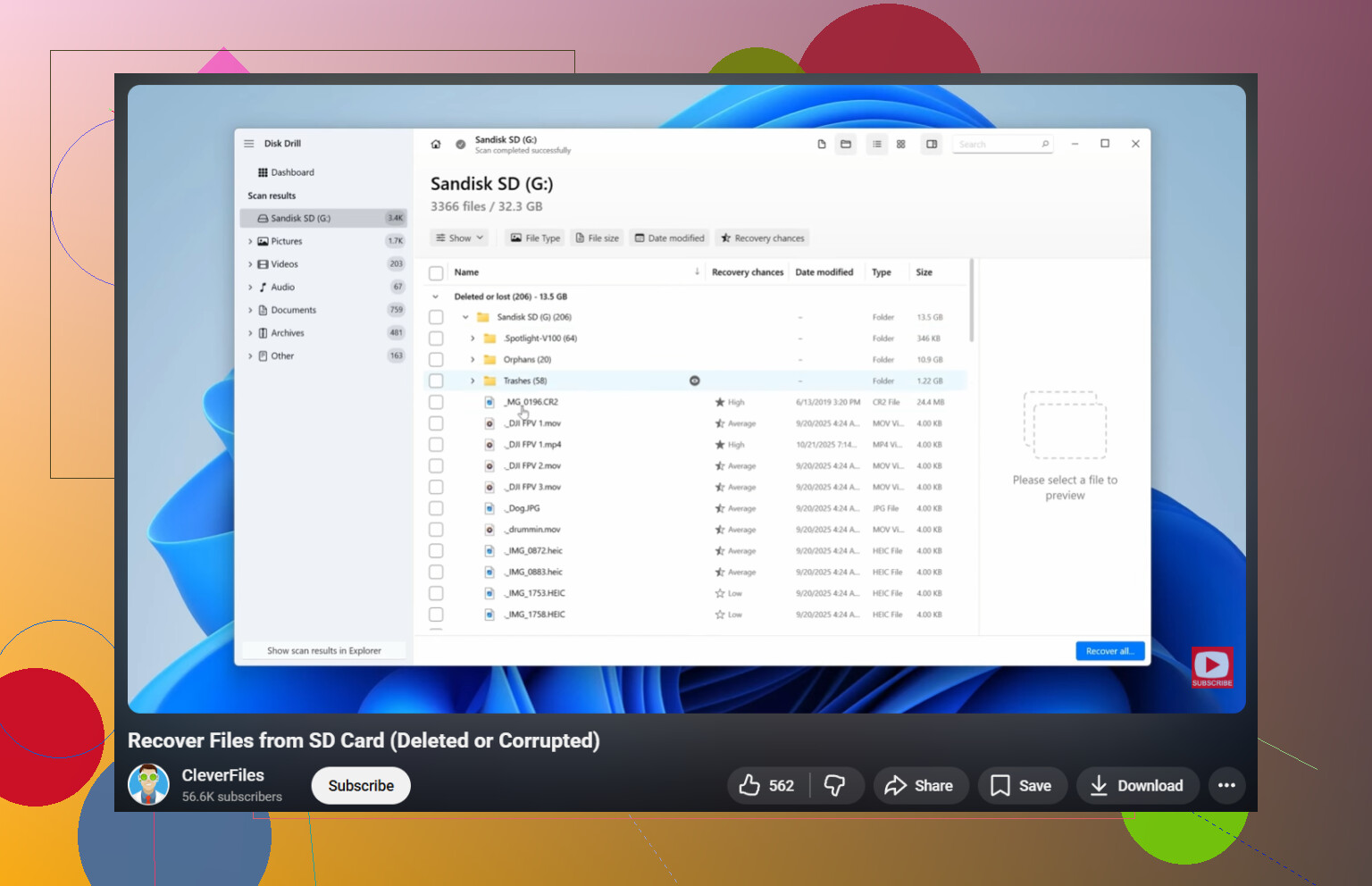Expand the Videos category in sidebar
Screen dimensions: 1372x886
click(x=250, y=264)
